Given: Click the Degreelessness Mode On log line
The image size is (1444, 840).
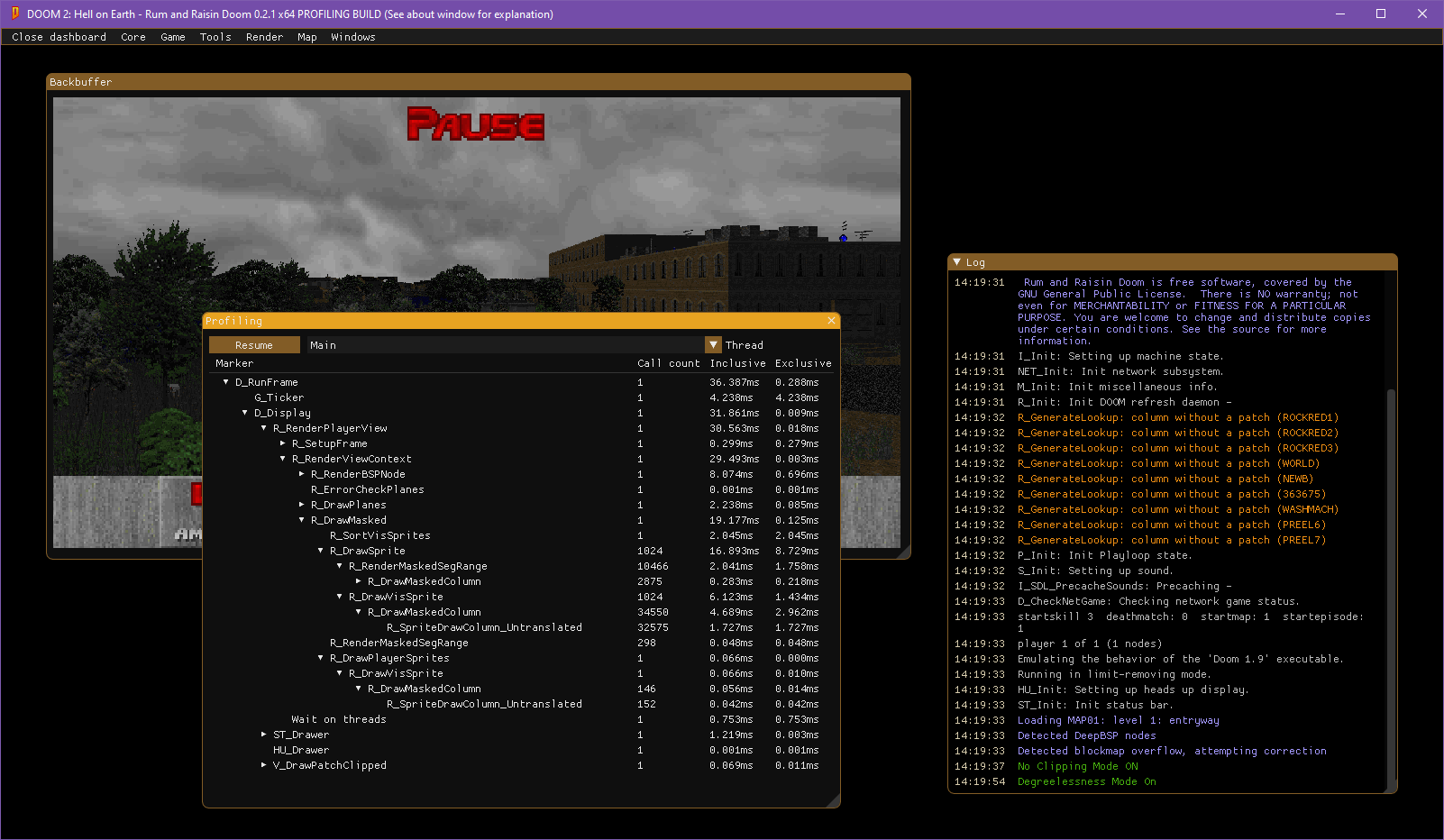Looking at the screenshot, I should [1086, 781].
